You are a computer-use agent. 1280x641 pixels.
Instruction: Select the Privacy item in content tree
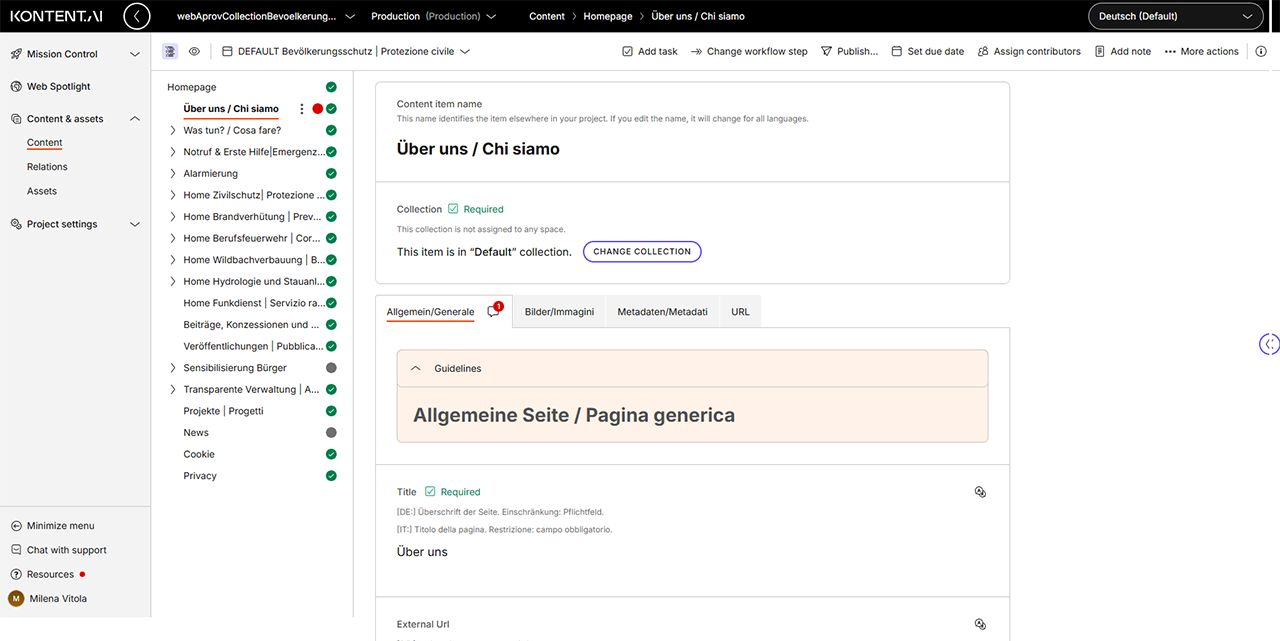point(200,476)
